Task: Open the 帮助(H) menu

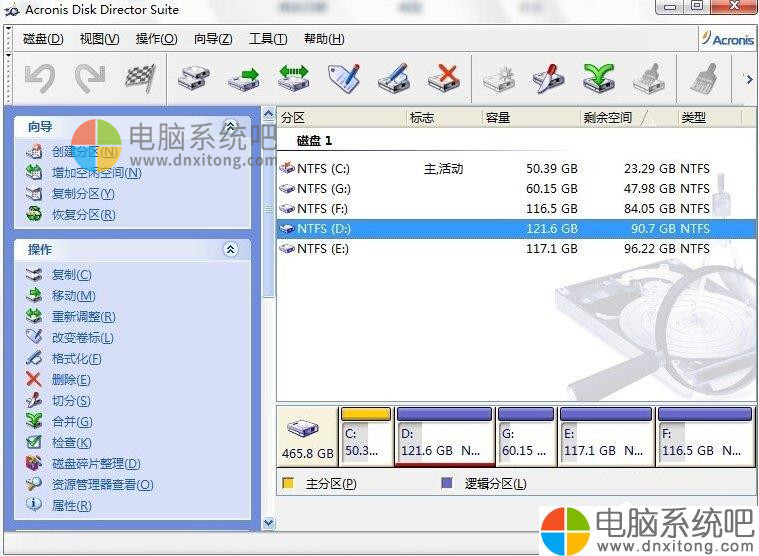Action: coord(324,39)
